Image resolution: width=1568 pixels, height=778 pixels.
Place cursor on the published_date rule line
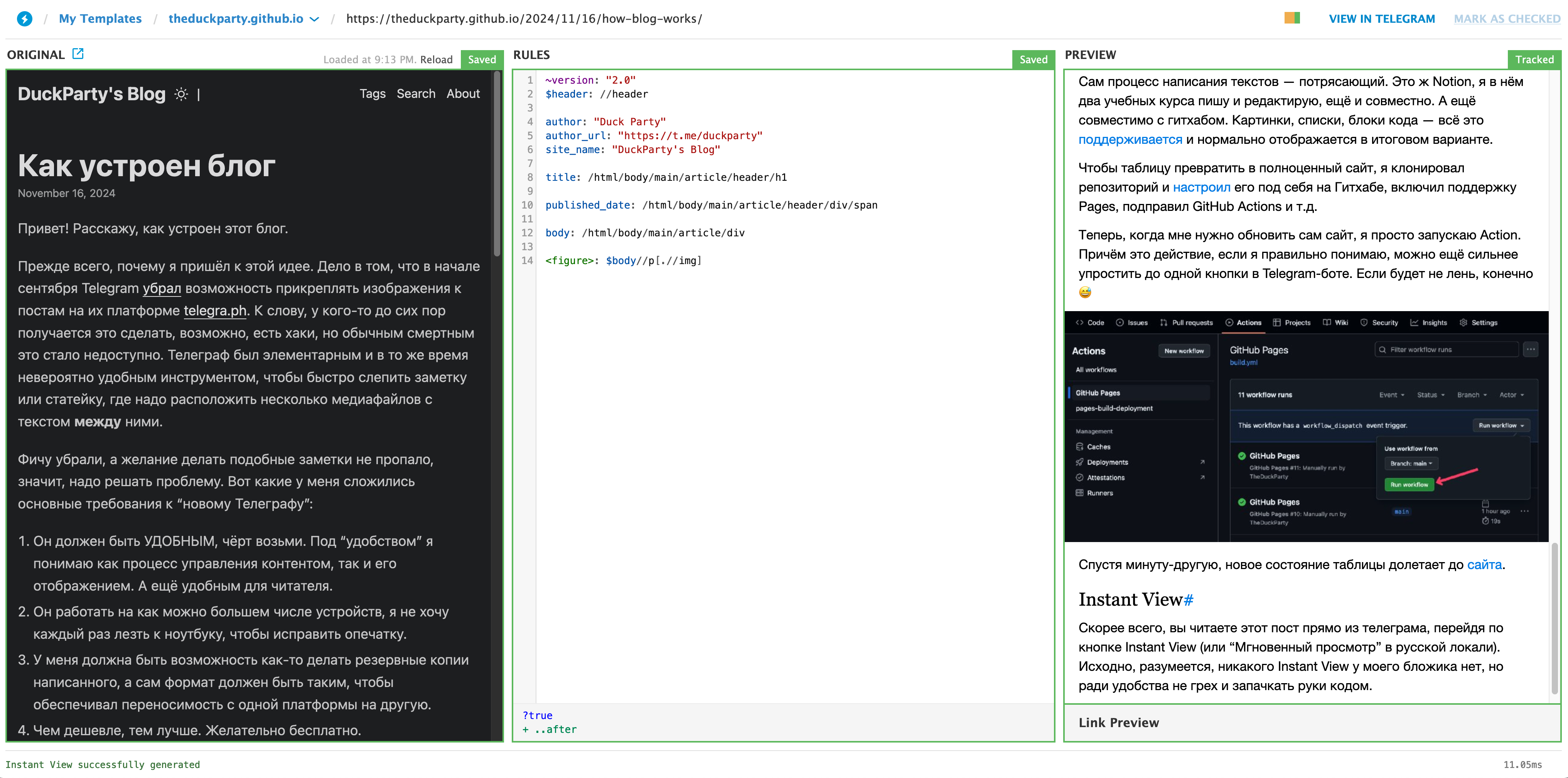pyautogui.click(x=711, y=205)
